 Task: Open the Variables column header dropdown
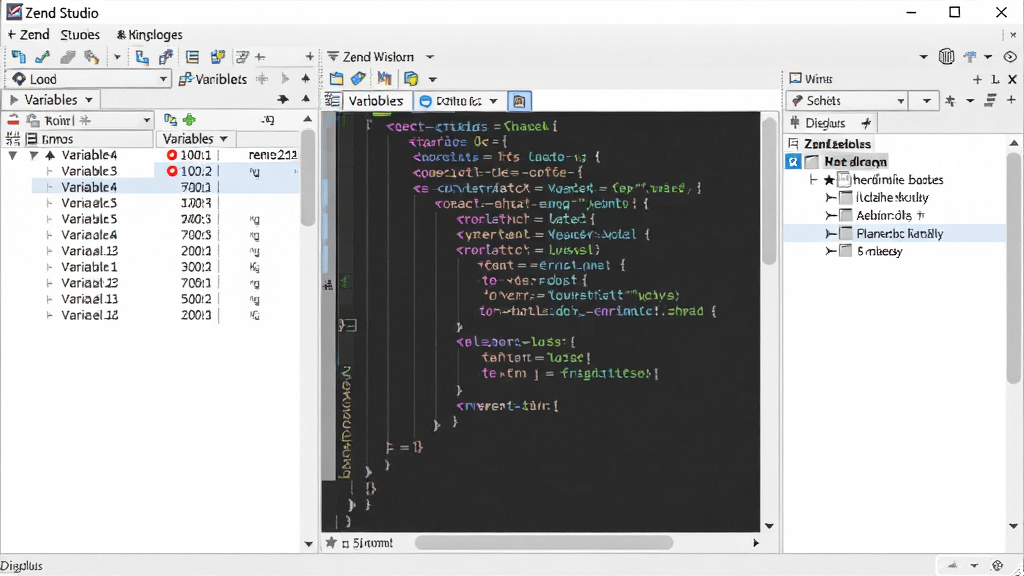tap(223, 139)
